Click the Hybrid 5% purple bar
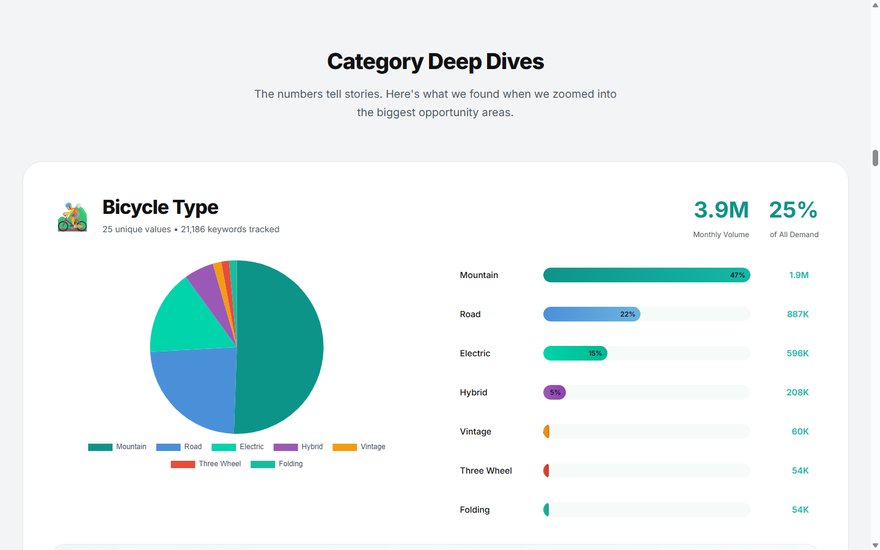Screen dimensions: 880x550 (554, 392)
